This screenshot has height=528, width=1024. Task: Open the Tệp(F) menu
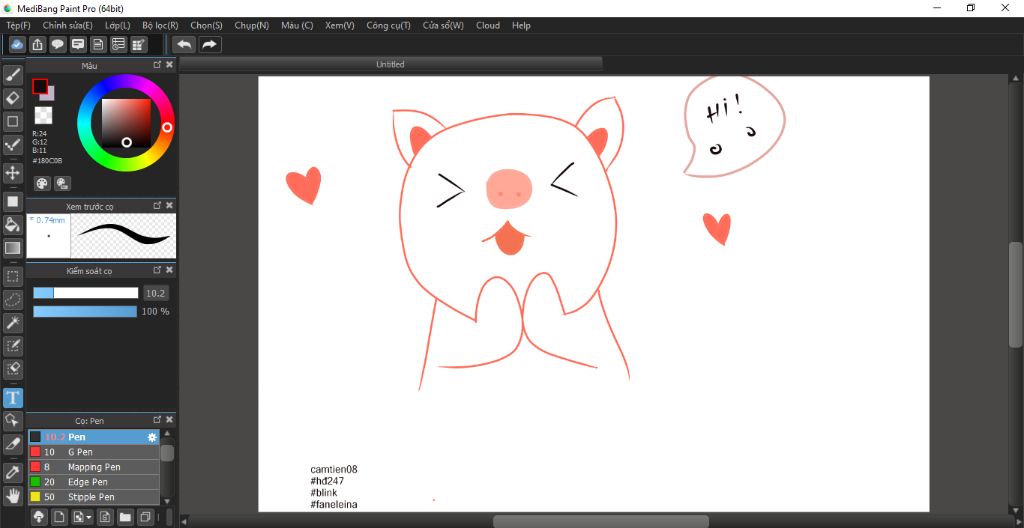pos(18,25)
